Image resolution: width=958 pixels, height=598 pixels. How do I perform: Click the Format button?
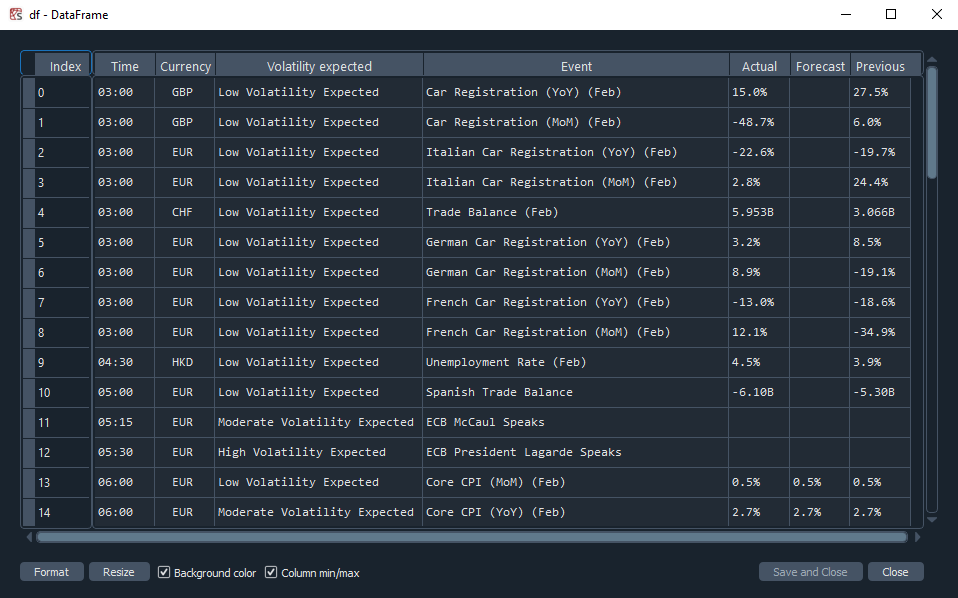[x=51, y=572]
